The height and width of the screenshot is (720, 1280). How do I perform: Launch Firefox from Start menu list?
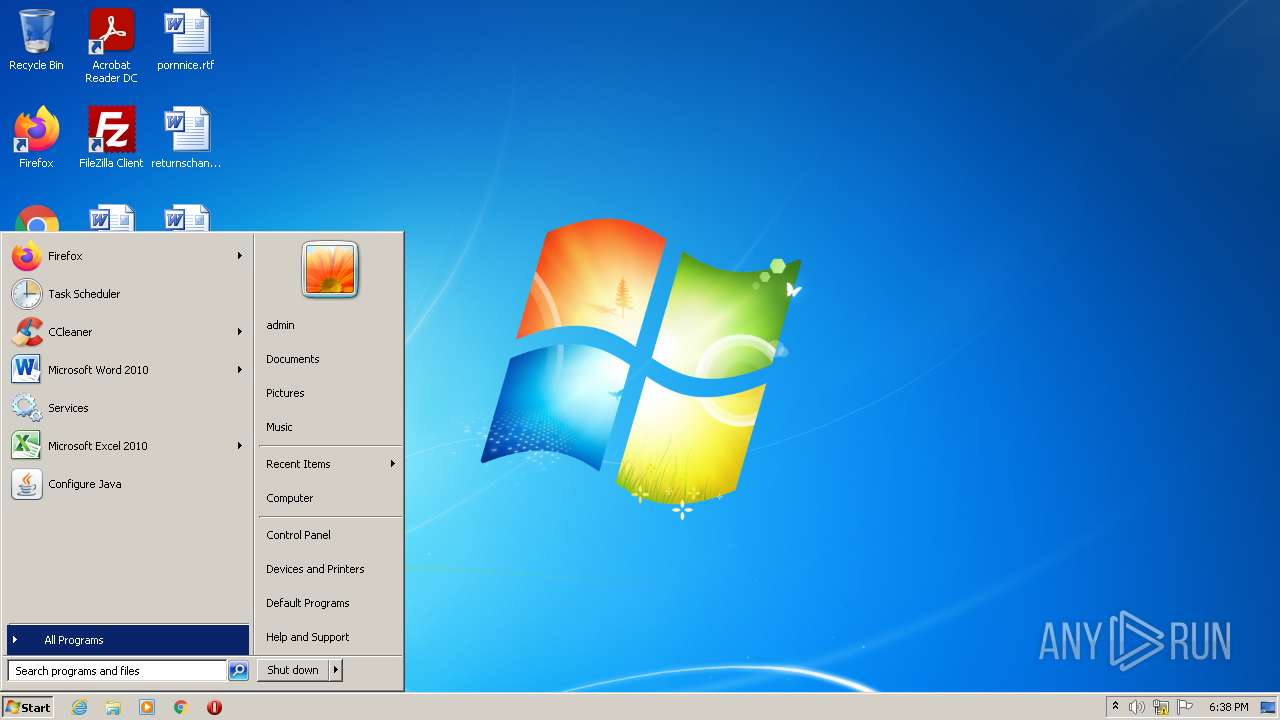[127, 256]
